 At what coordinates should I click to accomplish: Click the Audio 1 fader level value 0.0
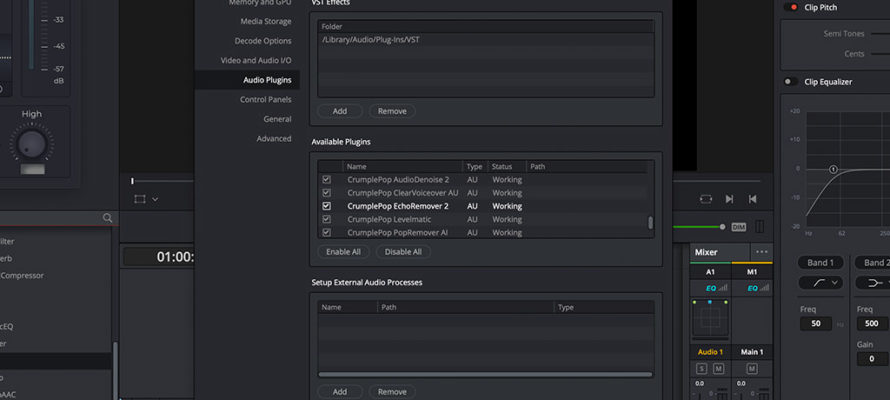coord(699,384)
